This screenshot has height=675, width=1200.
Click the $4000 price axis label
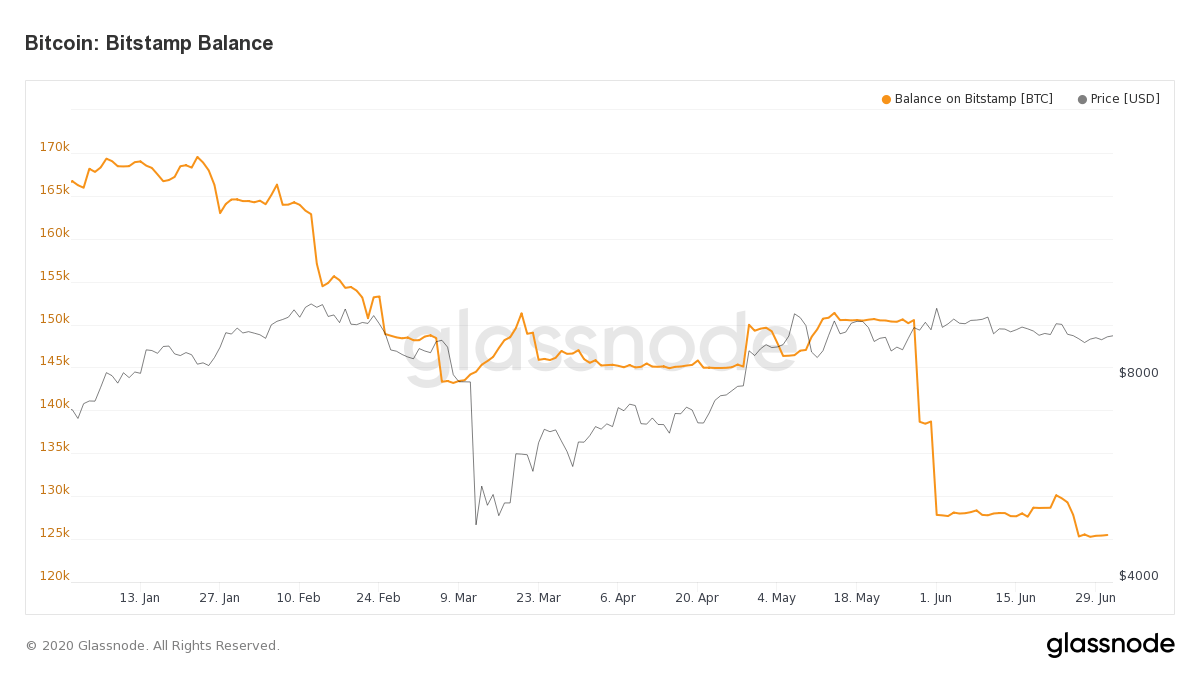(x=1138, y=576)
